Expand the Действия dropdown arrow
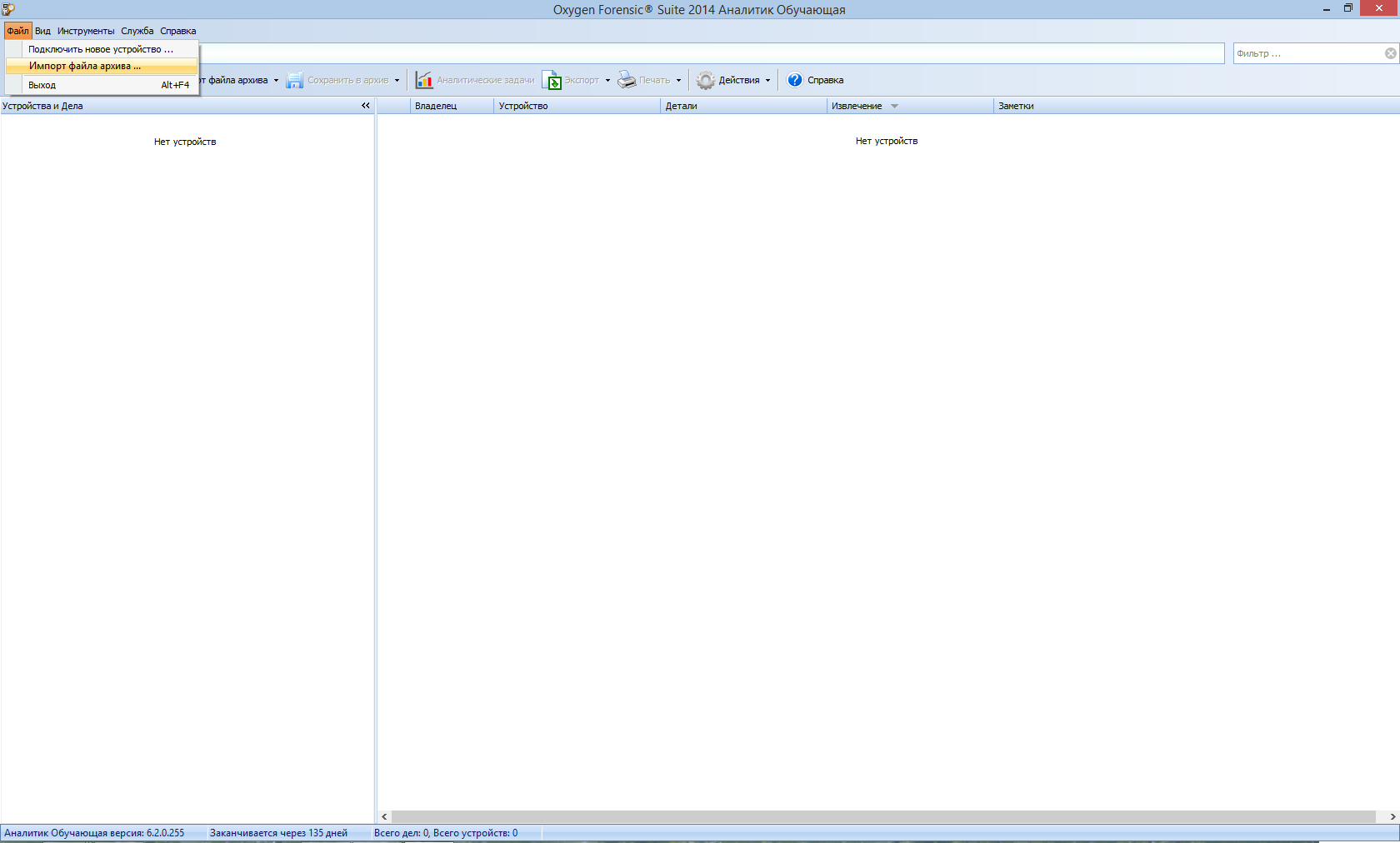This screenshot has width=1400, height=843. click(x=767, y=81)
